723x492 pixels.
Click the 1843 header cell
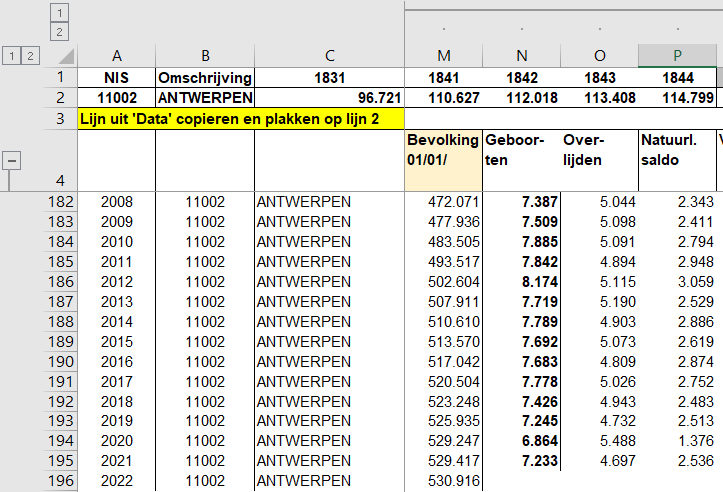pyautogui.click(x=599, y=77)
